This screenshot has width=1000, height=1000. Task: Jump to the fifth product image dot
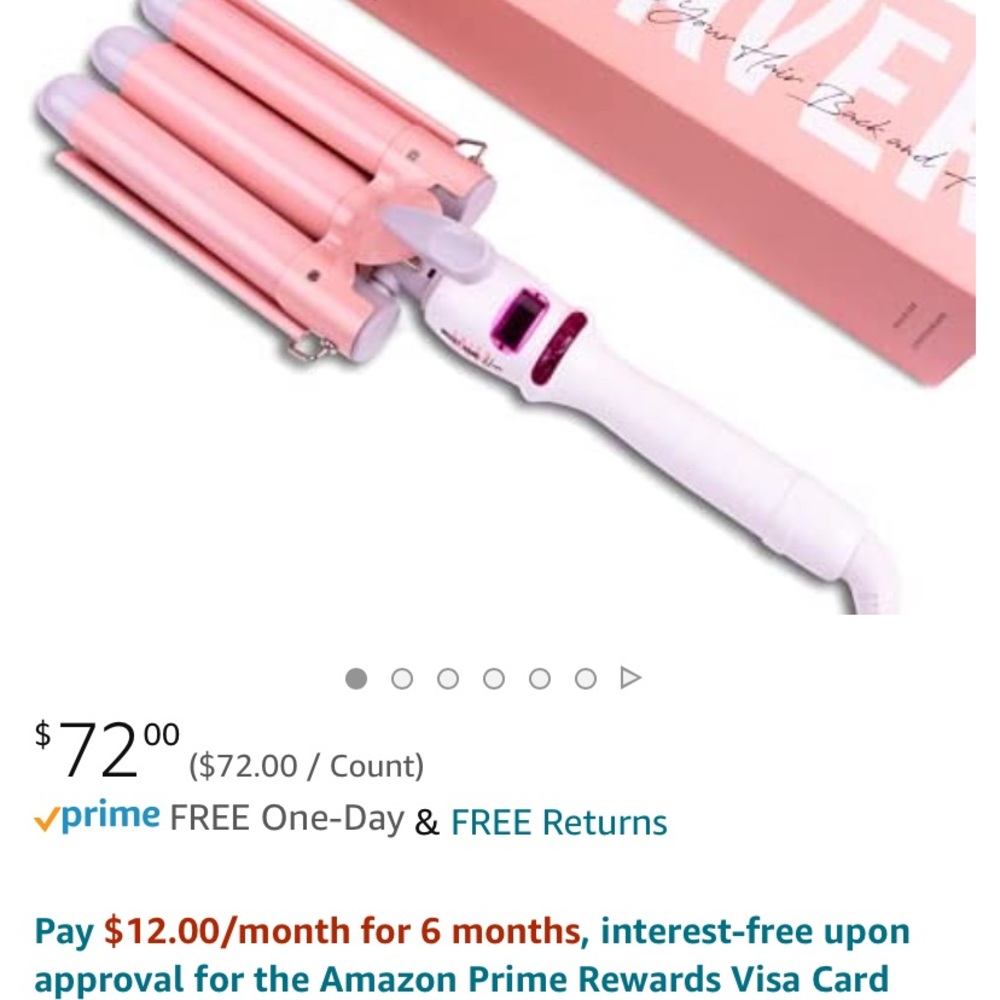click(x=540, y=679)
